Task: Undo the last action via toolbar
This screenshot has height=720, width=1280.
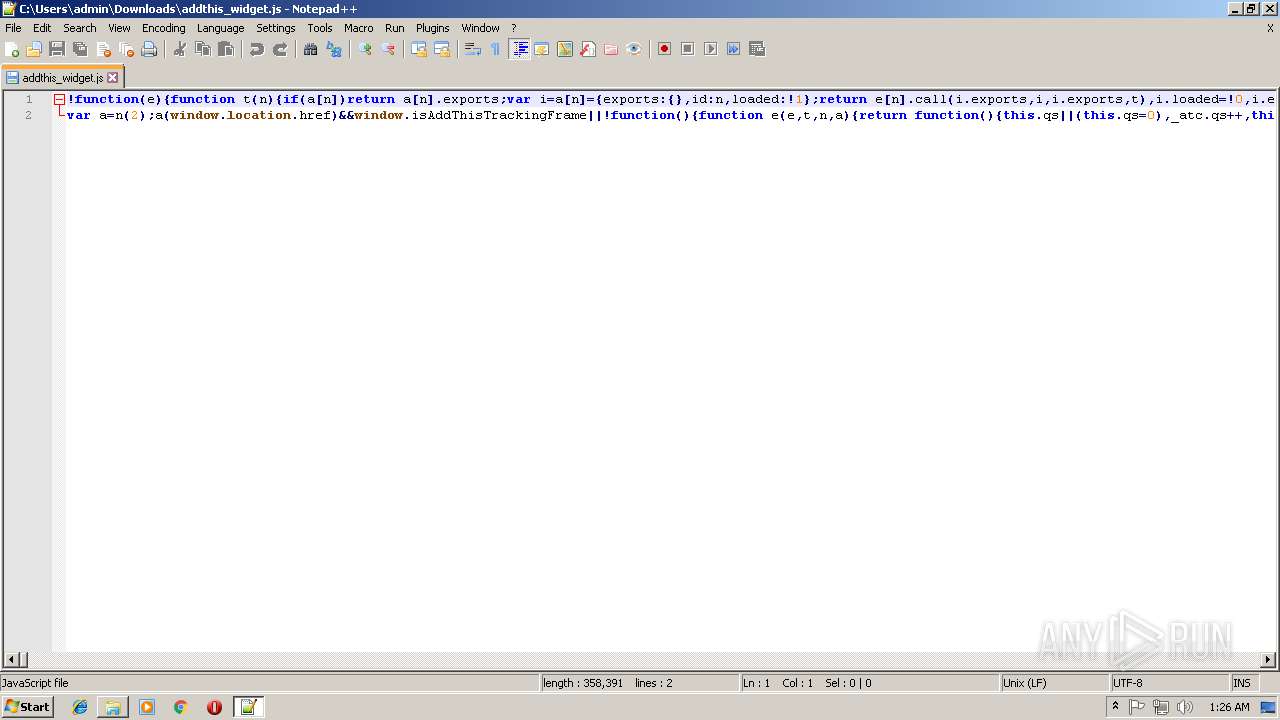Action: (x=257, y=49)
